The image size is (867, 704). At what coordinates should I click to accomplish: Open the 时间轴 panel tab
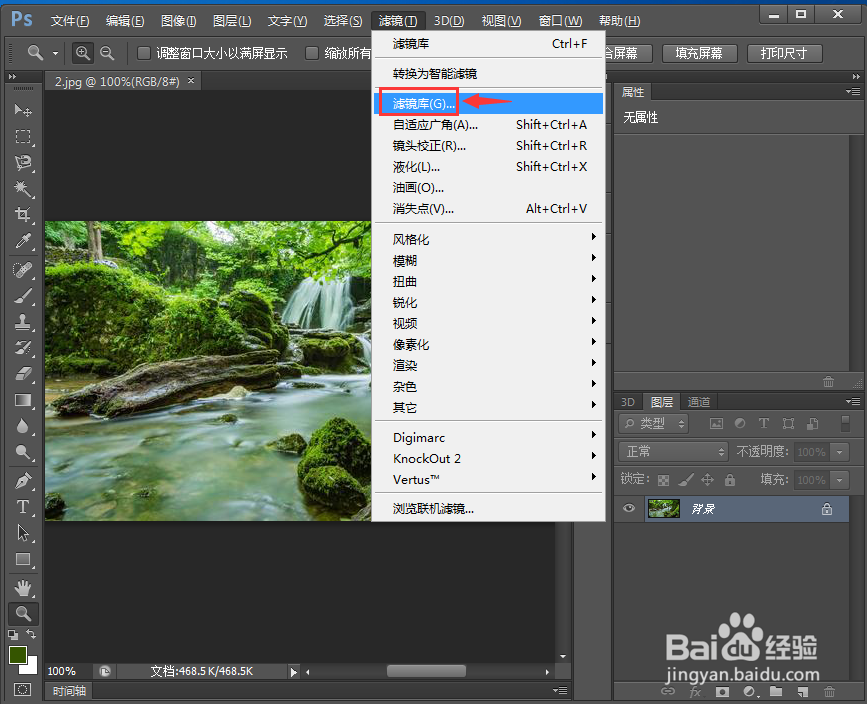pos(69,691)
